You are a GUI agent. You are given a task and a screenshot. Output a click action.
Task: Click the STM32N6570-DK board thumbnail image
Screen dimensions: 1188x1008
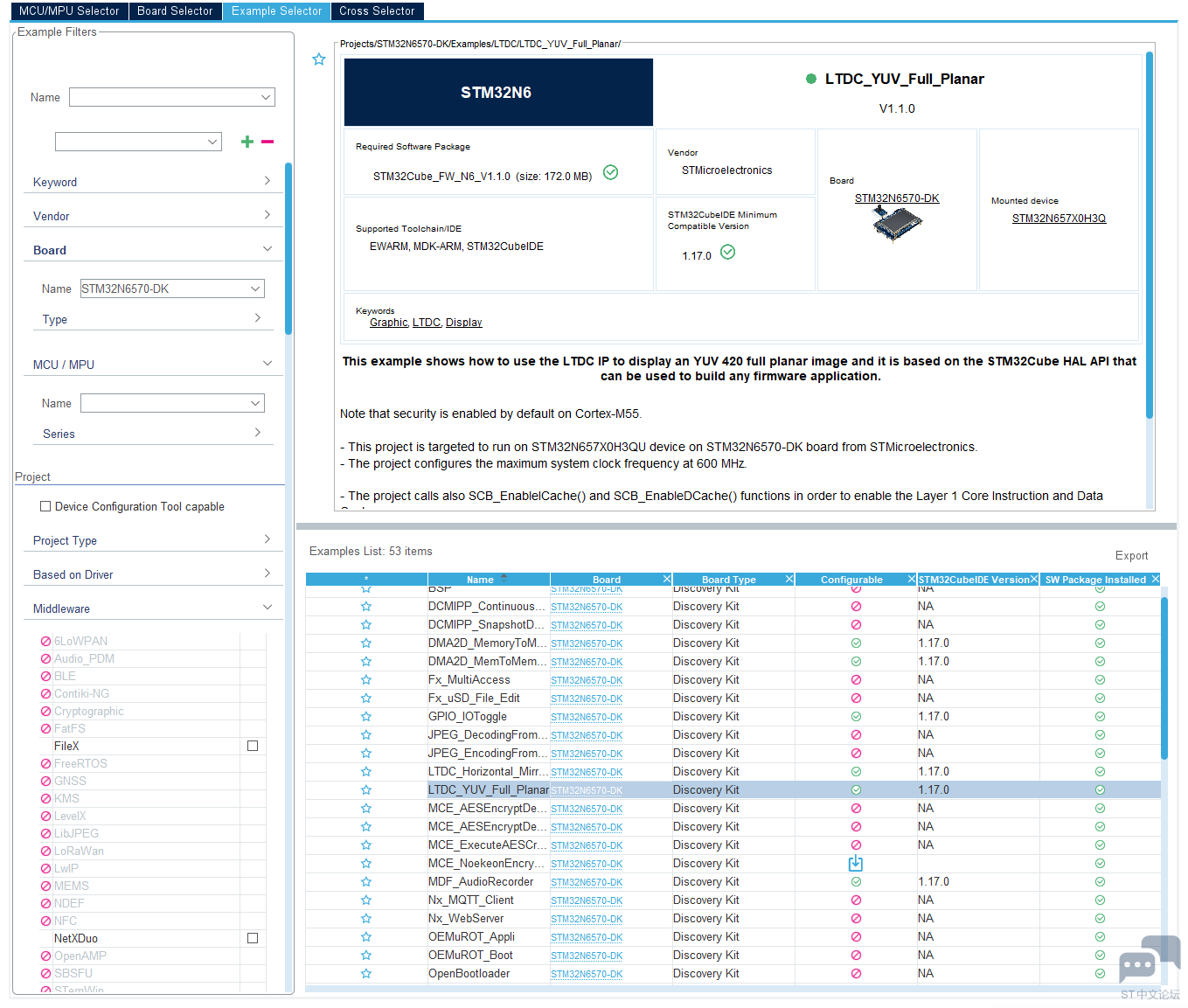point(897,222)
